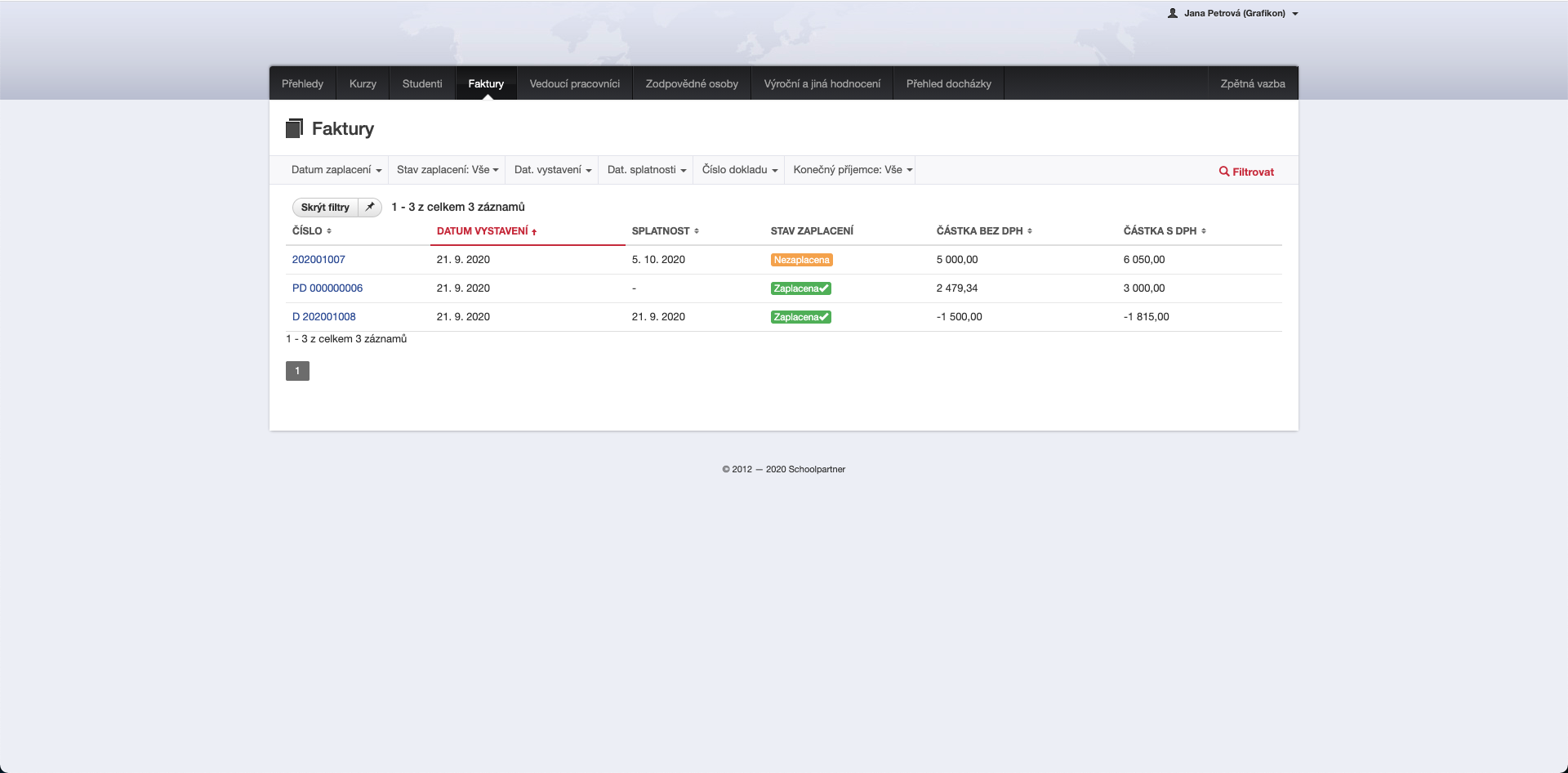The width and height of the screenshot is (1568, 773).
Task: Click amount 3 000,00
Action: coord(1144,288)
